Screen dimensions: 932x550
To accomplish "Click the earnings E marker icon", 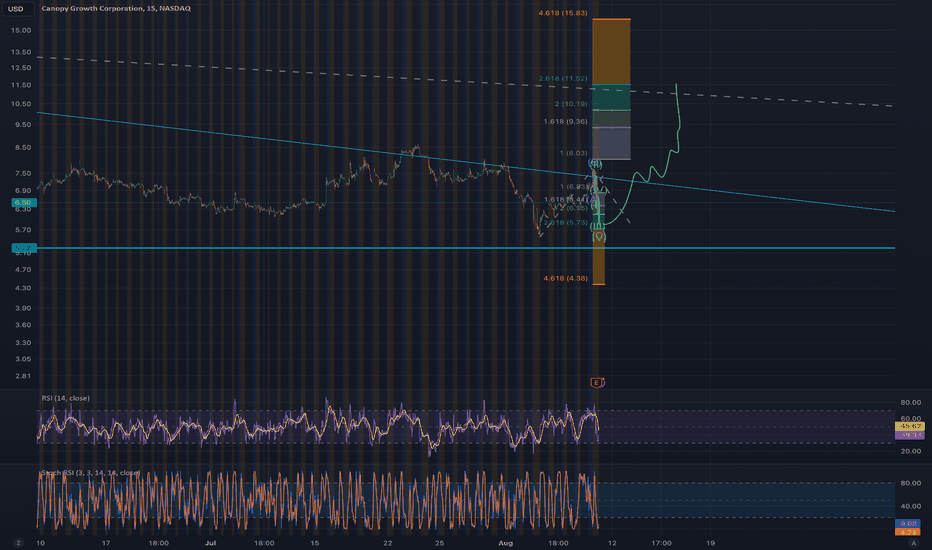I will tap(597, 382).
